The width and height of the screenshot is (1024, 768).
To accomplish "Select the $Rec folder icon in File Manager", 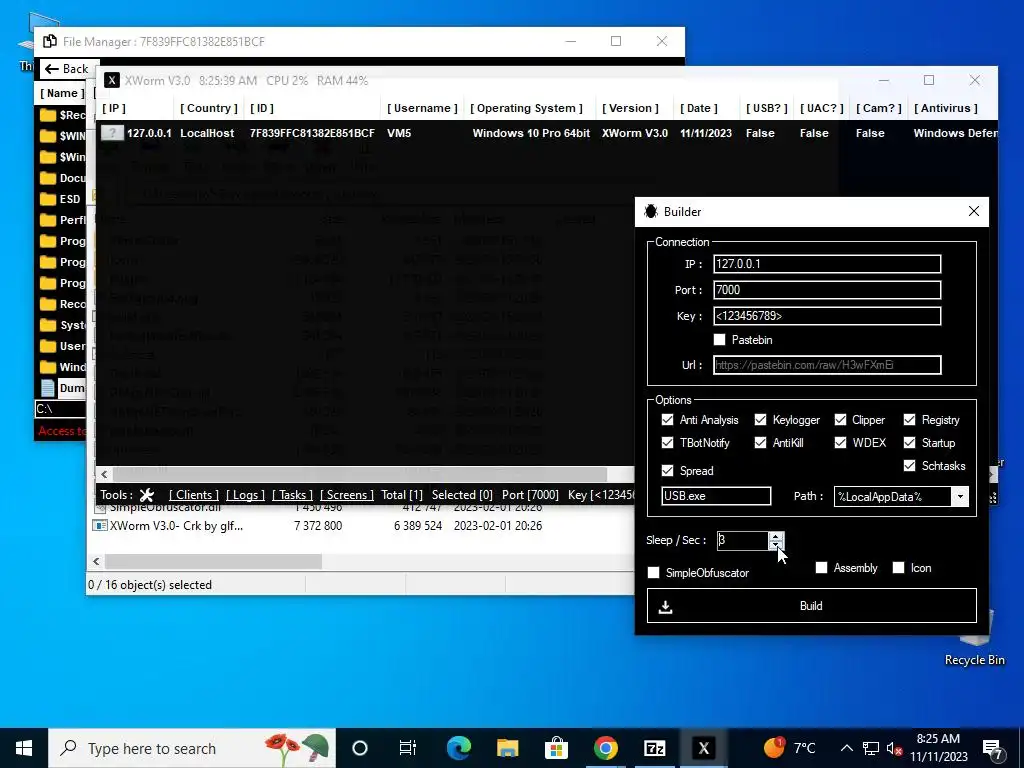I will pyautogui.click(x=48, y=116).
